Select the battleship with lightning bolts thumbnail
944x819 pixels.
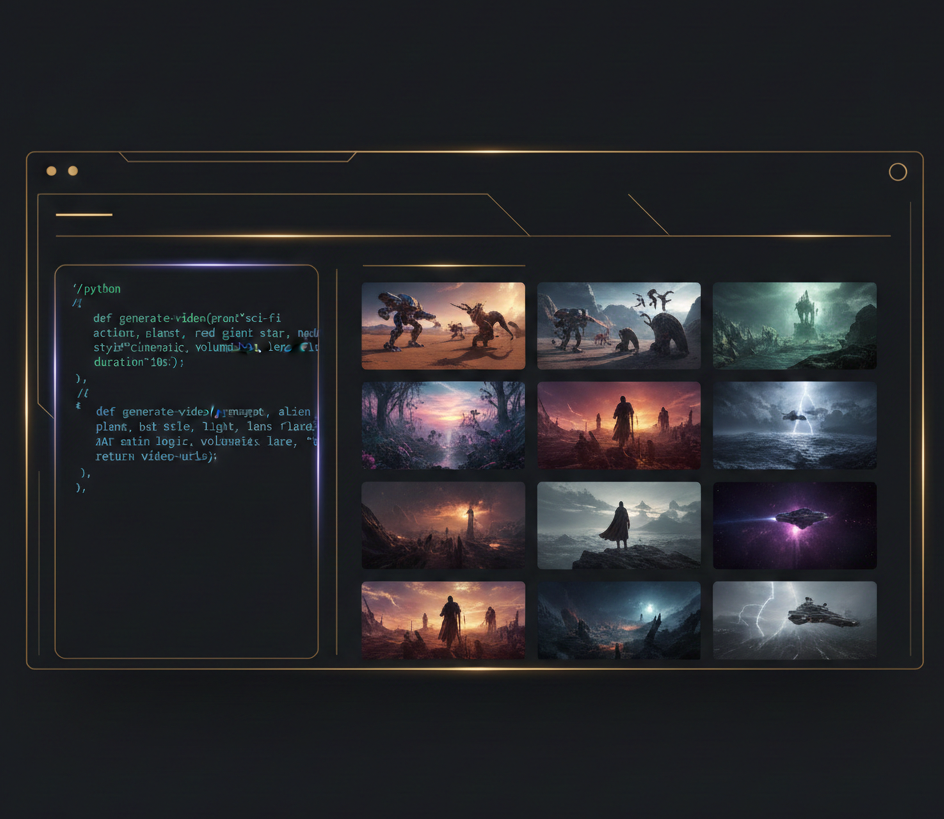click(794, 620)
